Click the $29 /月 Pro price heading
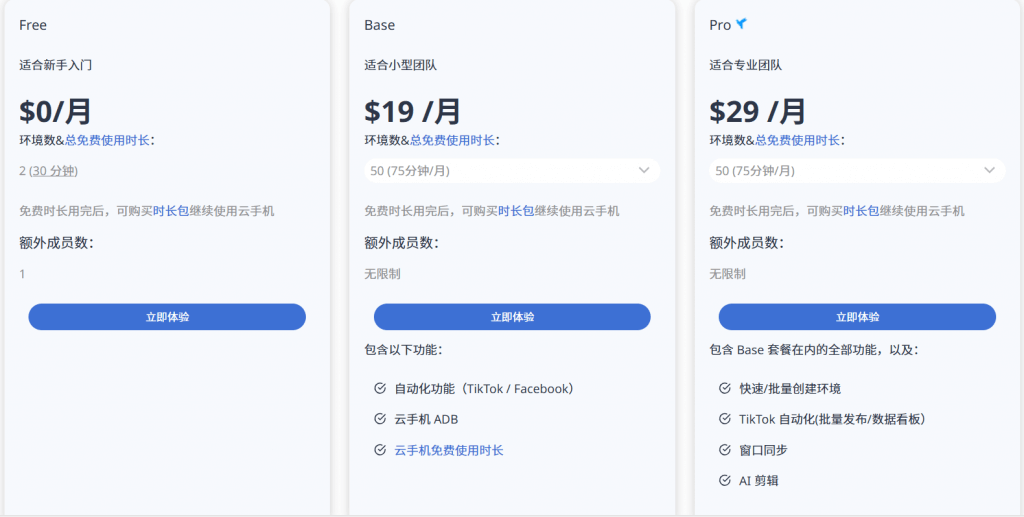The height and width of the screenshot is (517, 1024). pyautogui.click(x=757, y=110)
